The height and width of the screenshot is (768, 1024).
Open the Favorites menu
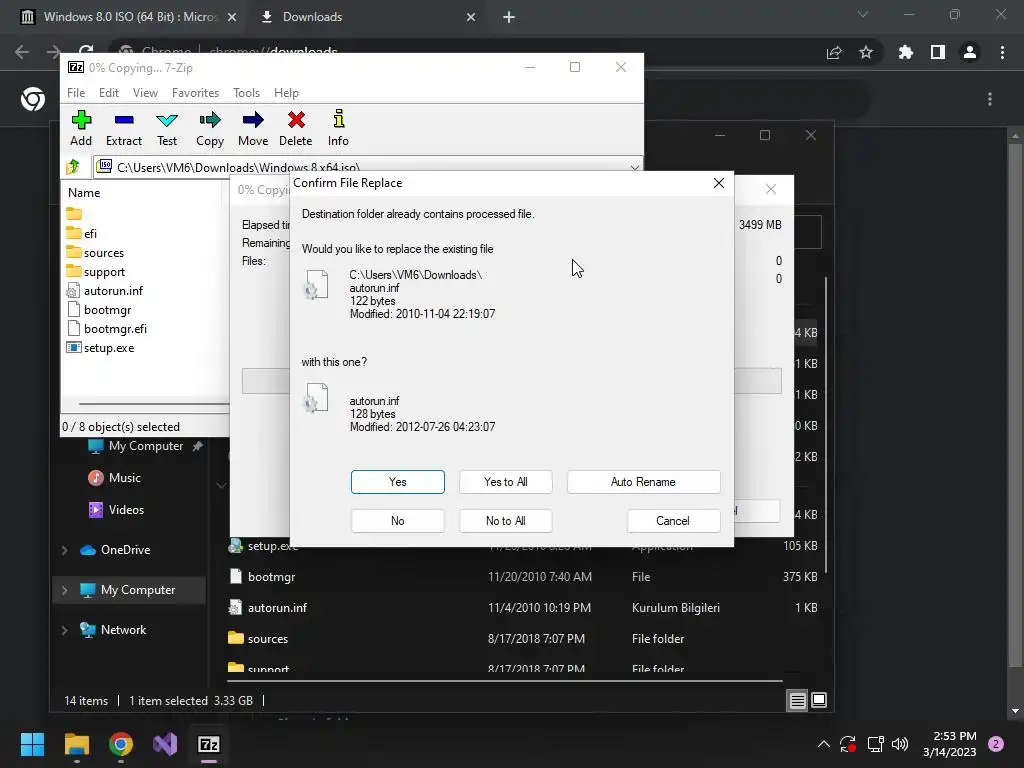[195, 93]
